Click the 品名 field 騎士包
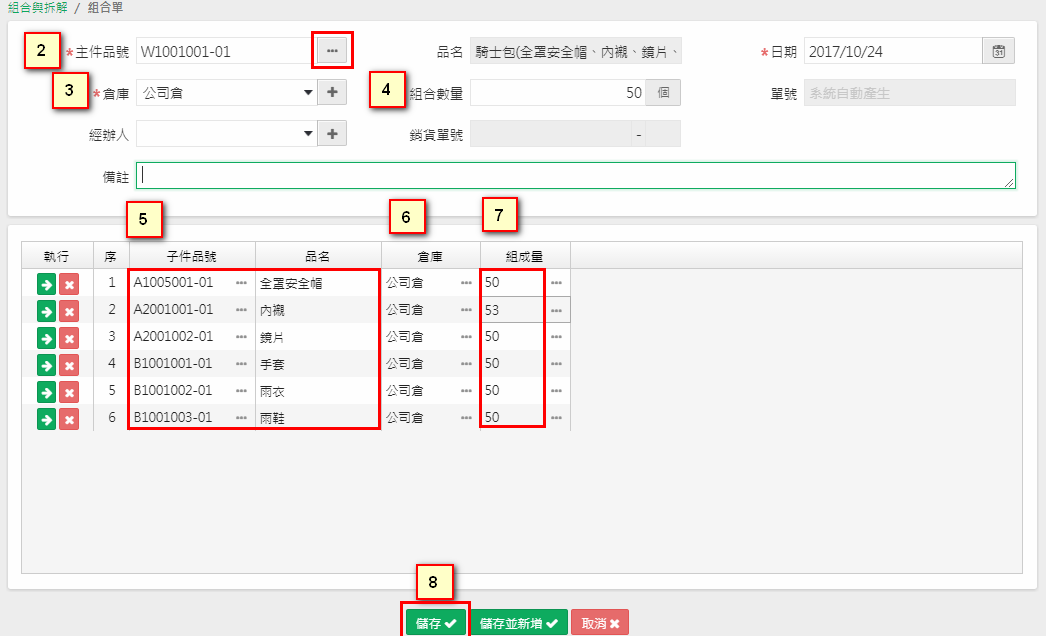 click(576, 51)
